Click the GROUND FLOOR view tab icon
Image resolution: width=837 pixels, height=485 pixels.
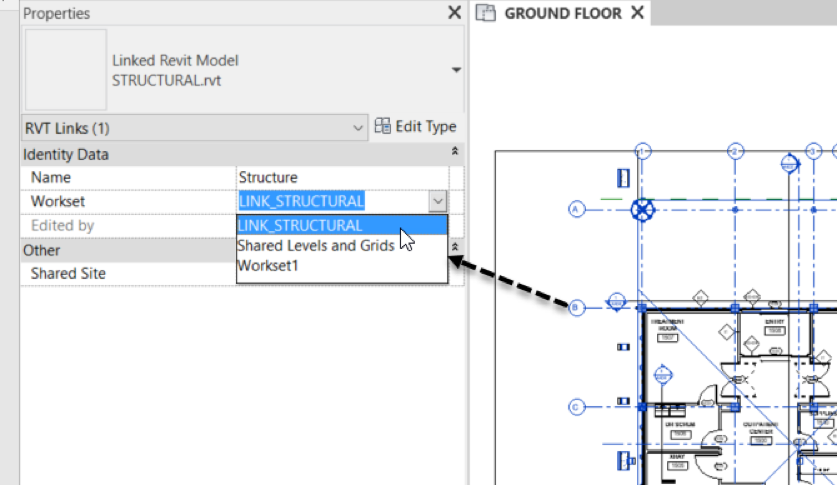486,13
